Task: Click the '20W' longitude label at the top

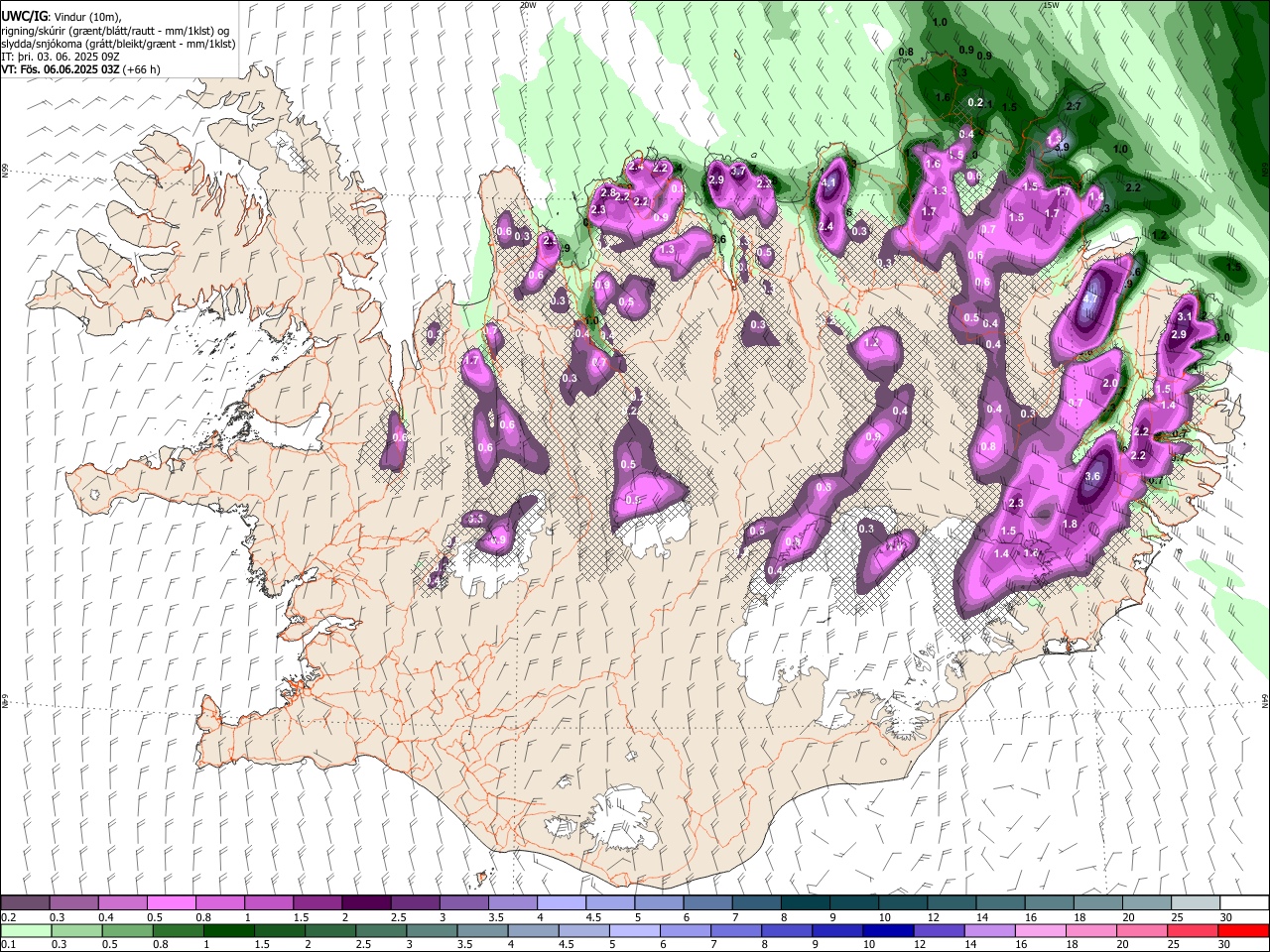Action: [x=528, y=5]
